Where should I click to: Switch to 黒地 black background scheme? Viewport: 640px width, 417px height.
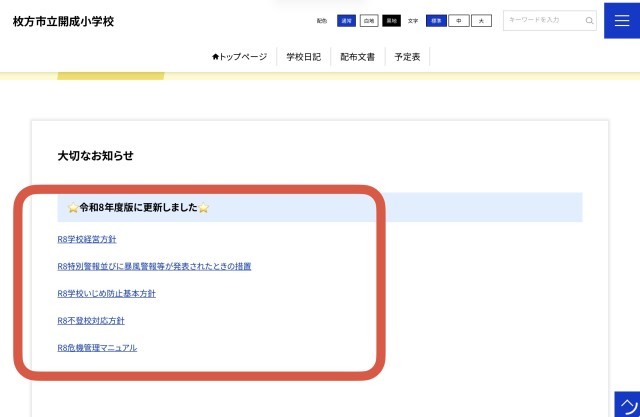391,20
